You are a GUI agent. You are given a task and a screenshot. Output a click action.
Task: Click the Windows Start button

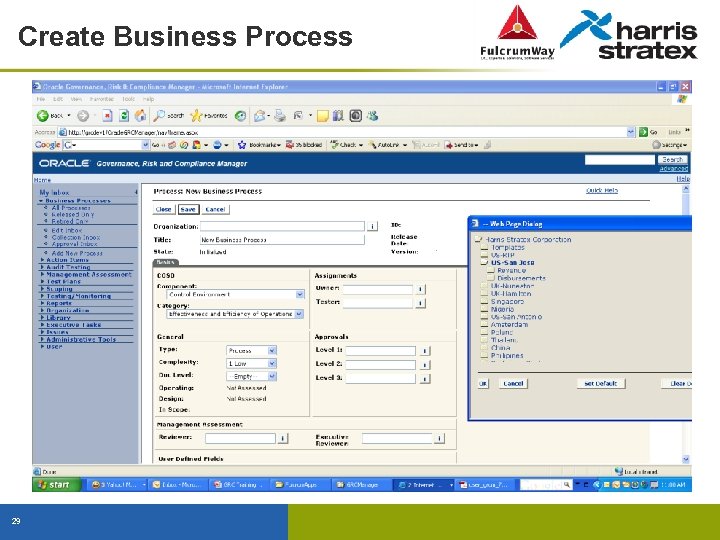(56, 485)
